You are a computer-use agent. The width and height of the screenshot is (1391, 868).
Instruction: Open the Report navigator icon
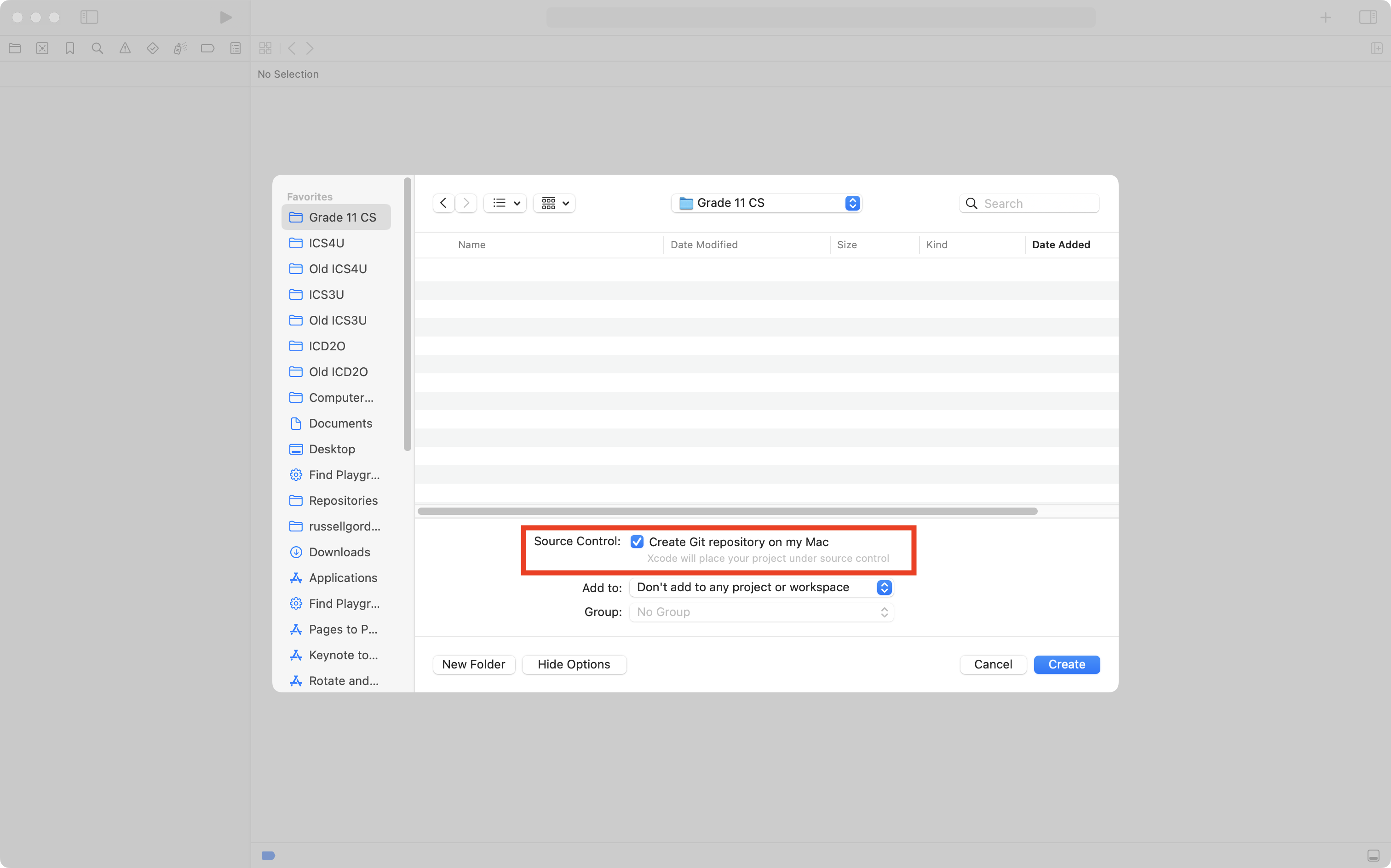pos(236,49)
